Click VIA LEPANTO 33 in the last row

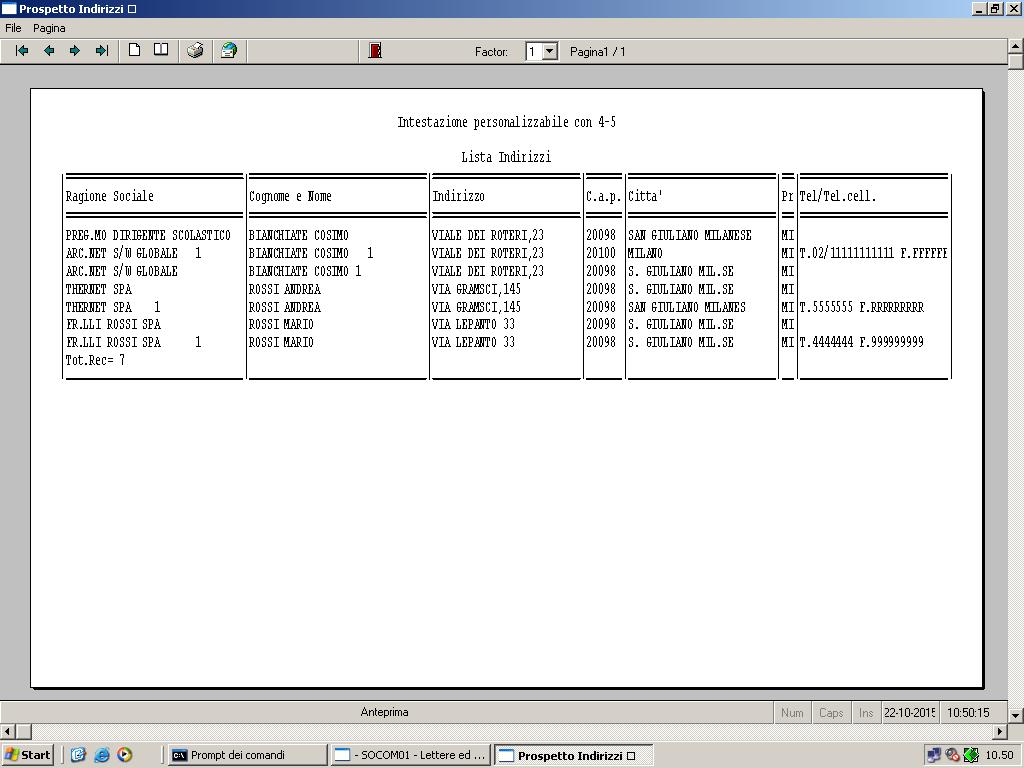pyautogui.click(x=473, y=342)
